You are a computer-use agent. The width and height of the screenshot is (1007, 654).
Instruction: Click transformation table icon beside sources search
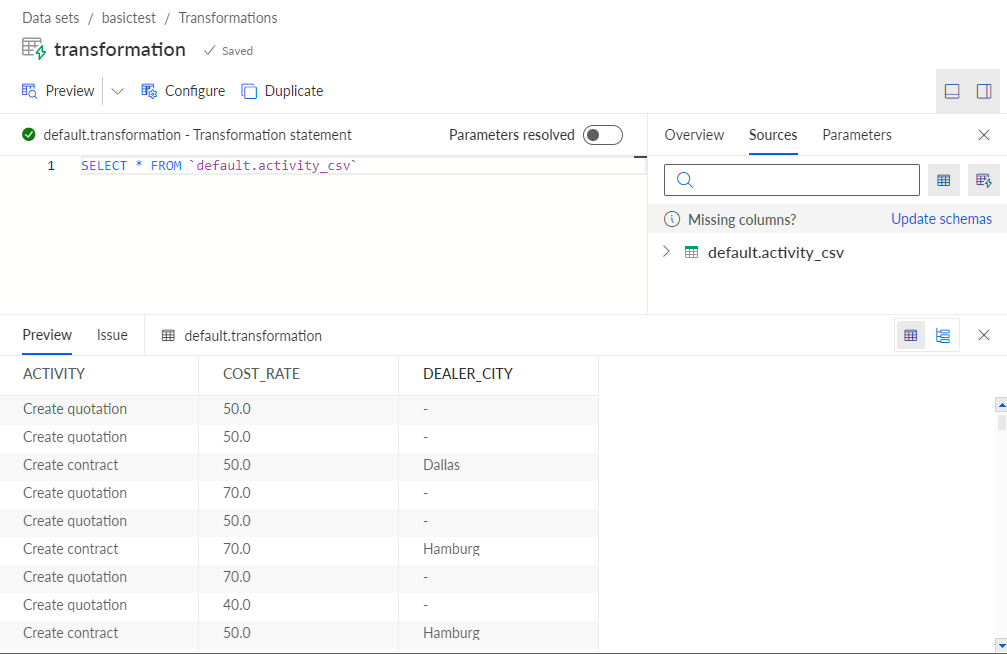tap(983, 180)
